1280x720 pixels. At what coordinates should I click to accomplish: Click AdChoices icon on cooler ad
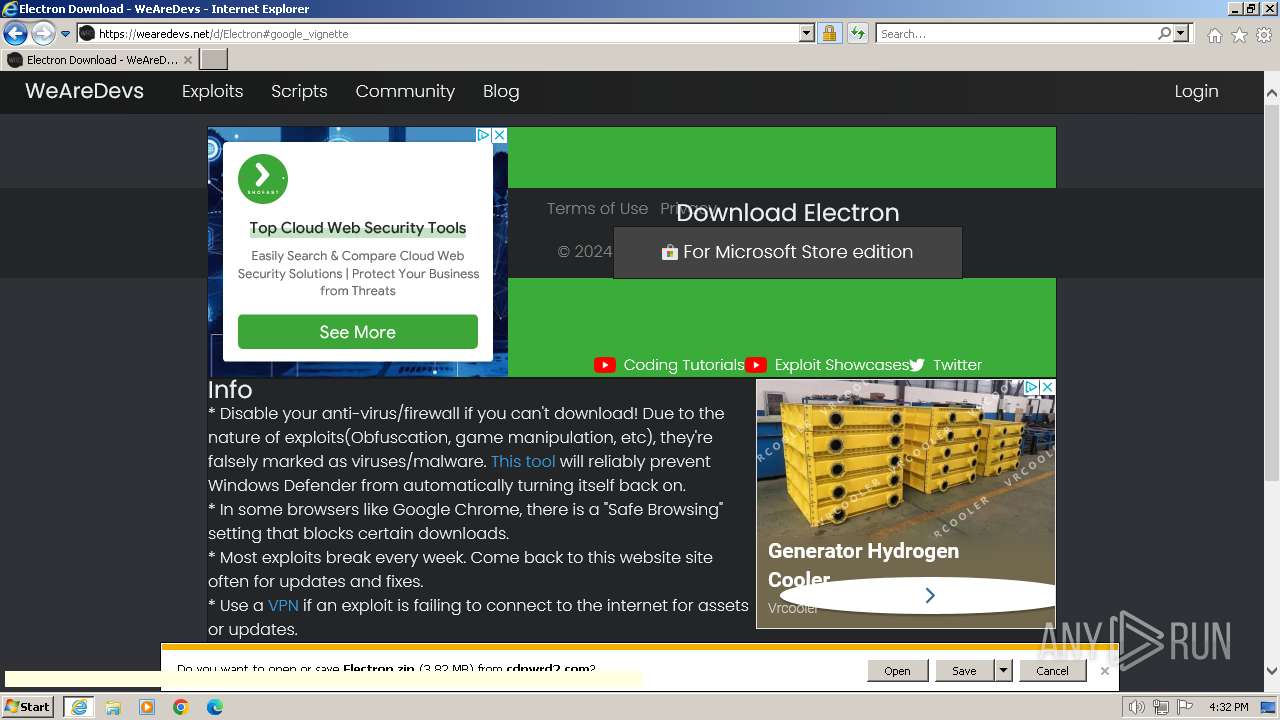coord(1031,387)
